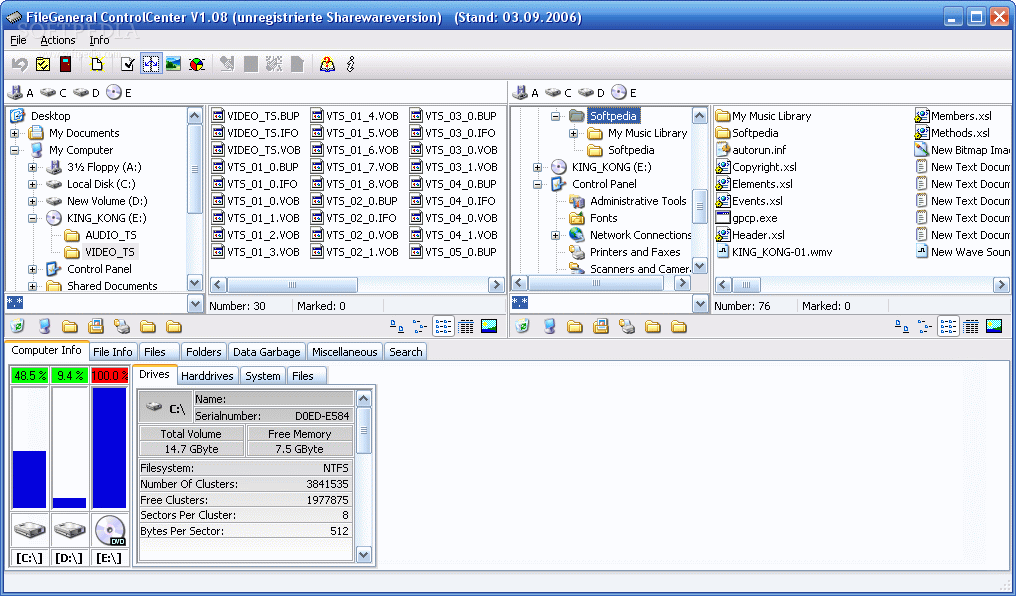Expand Local Disk (C:) tree node

[32, 184]
